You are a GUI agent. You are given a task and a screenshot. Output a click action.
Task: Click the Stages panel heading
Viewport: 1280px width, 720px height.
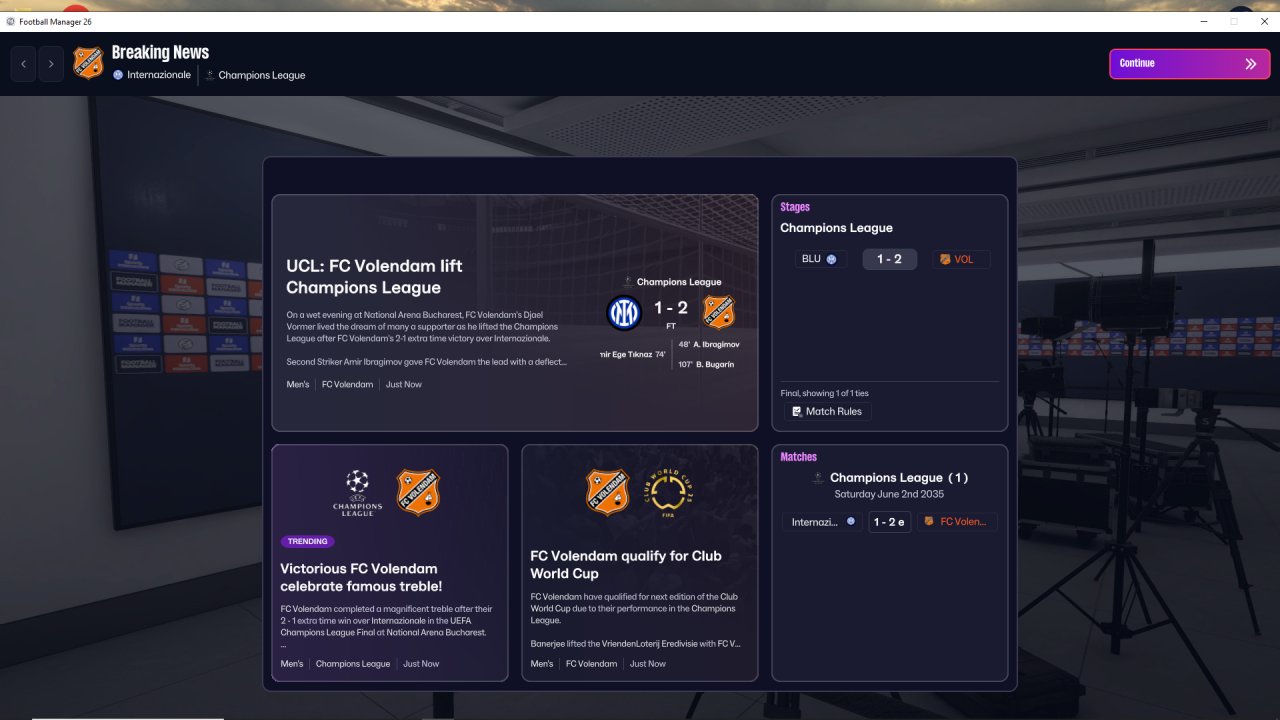point(795,207)
